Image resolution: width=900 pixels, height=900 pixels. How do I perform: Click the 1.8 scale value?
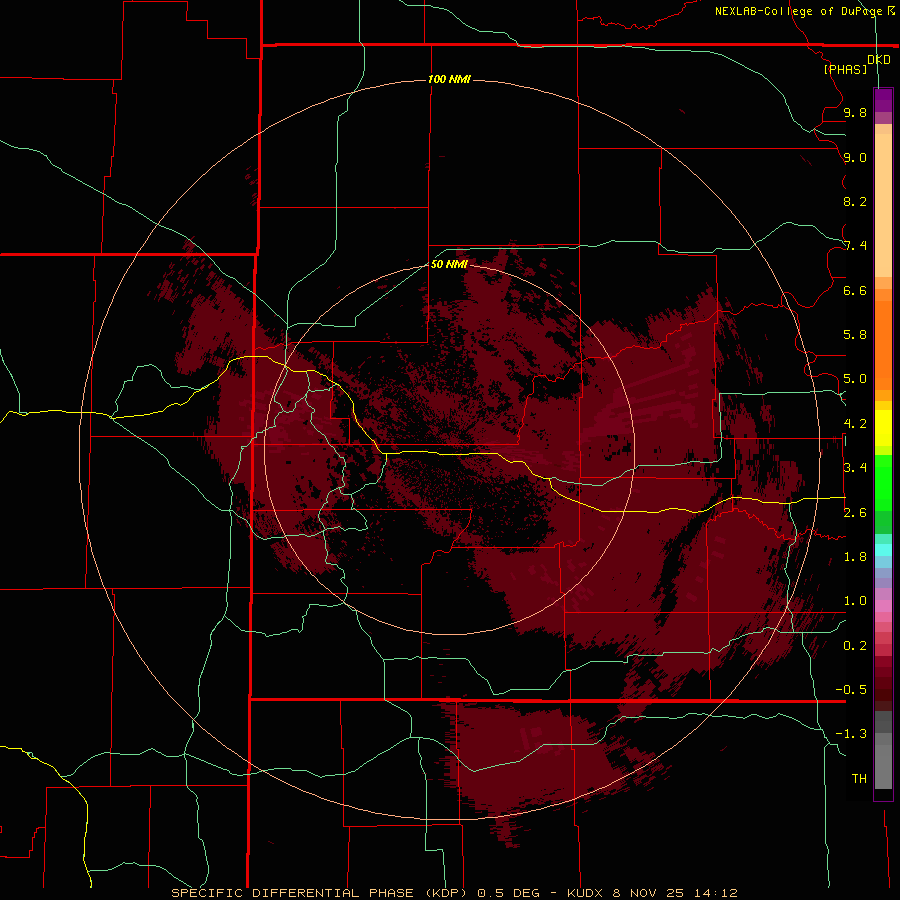855,557
